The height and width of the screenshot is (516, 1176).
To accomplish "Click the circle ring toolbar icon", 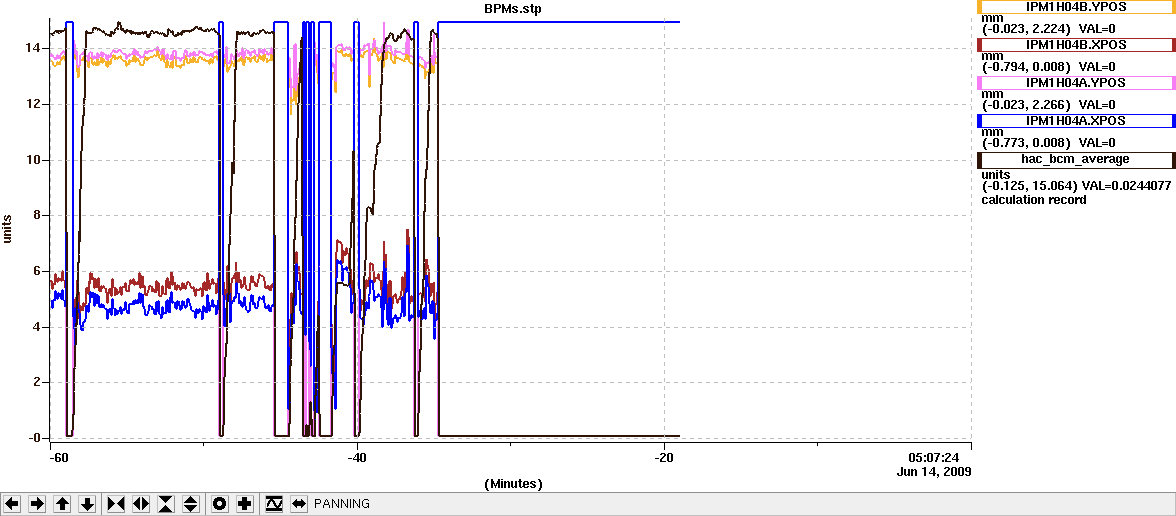I will pos(219,504).
